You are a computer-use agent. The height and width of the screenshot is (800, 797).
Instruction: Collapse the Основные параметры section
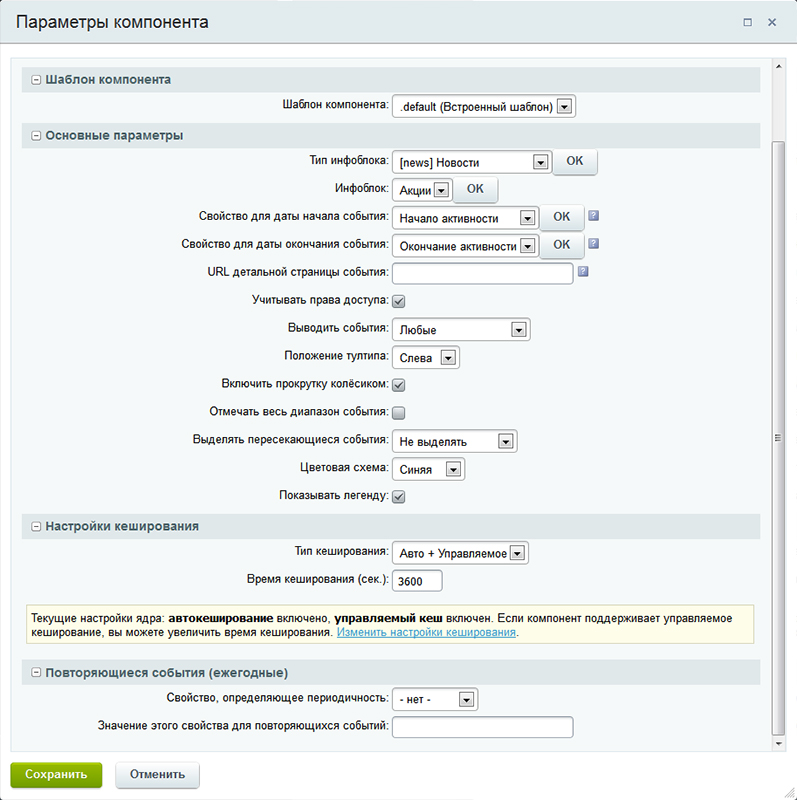click(x=36, y=135)
